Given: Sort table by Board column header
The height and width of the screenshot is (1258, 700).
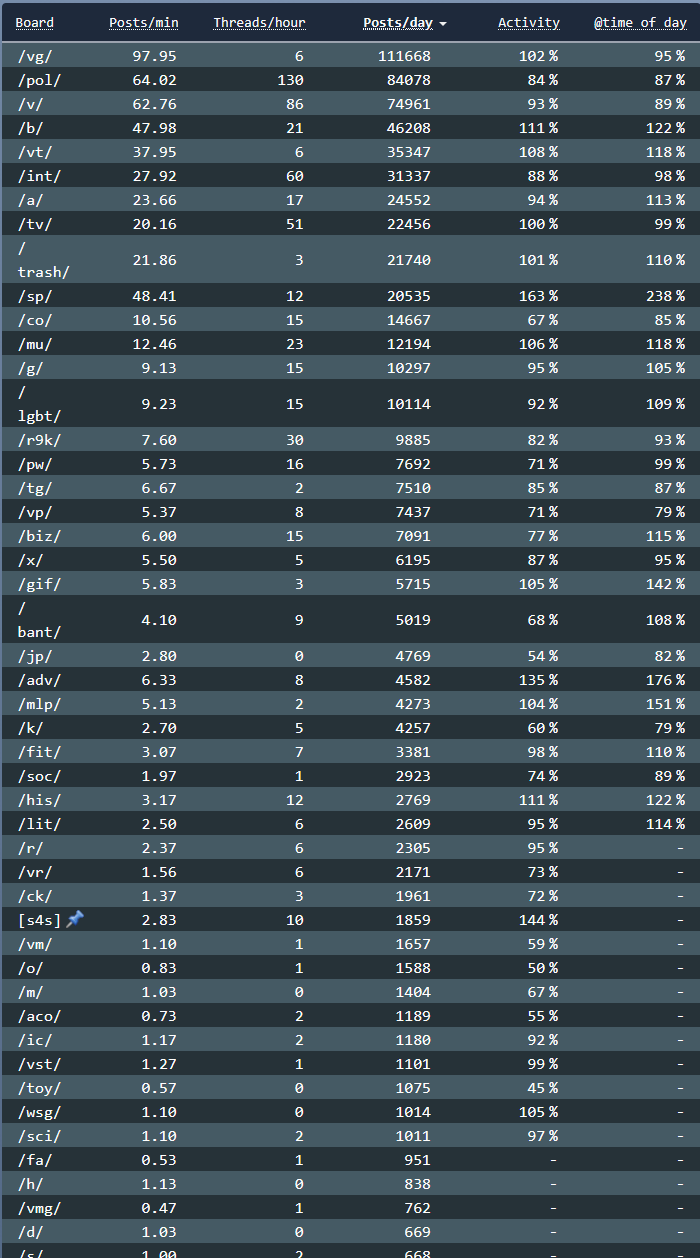Looking at the screenshot, I should click(35, 22).
